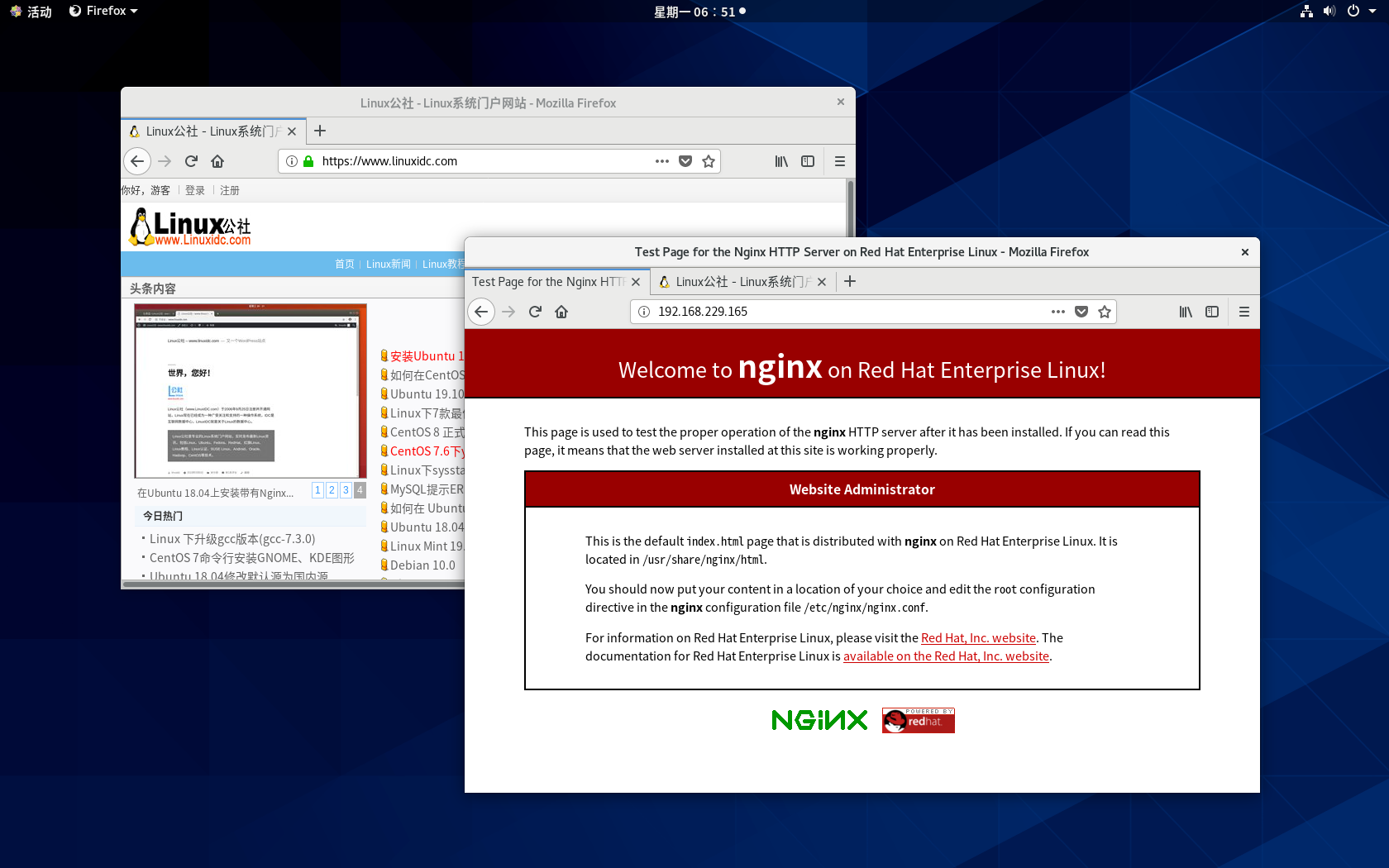Open page actions menu beside linuxidc URL
This screenshot has width=1389, height=868.
pos(662,161)
